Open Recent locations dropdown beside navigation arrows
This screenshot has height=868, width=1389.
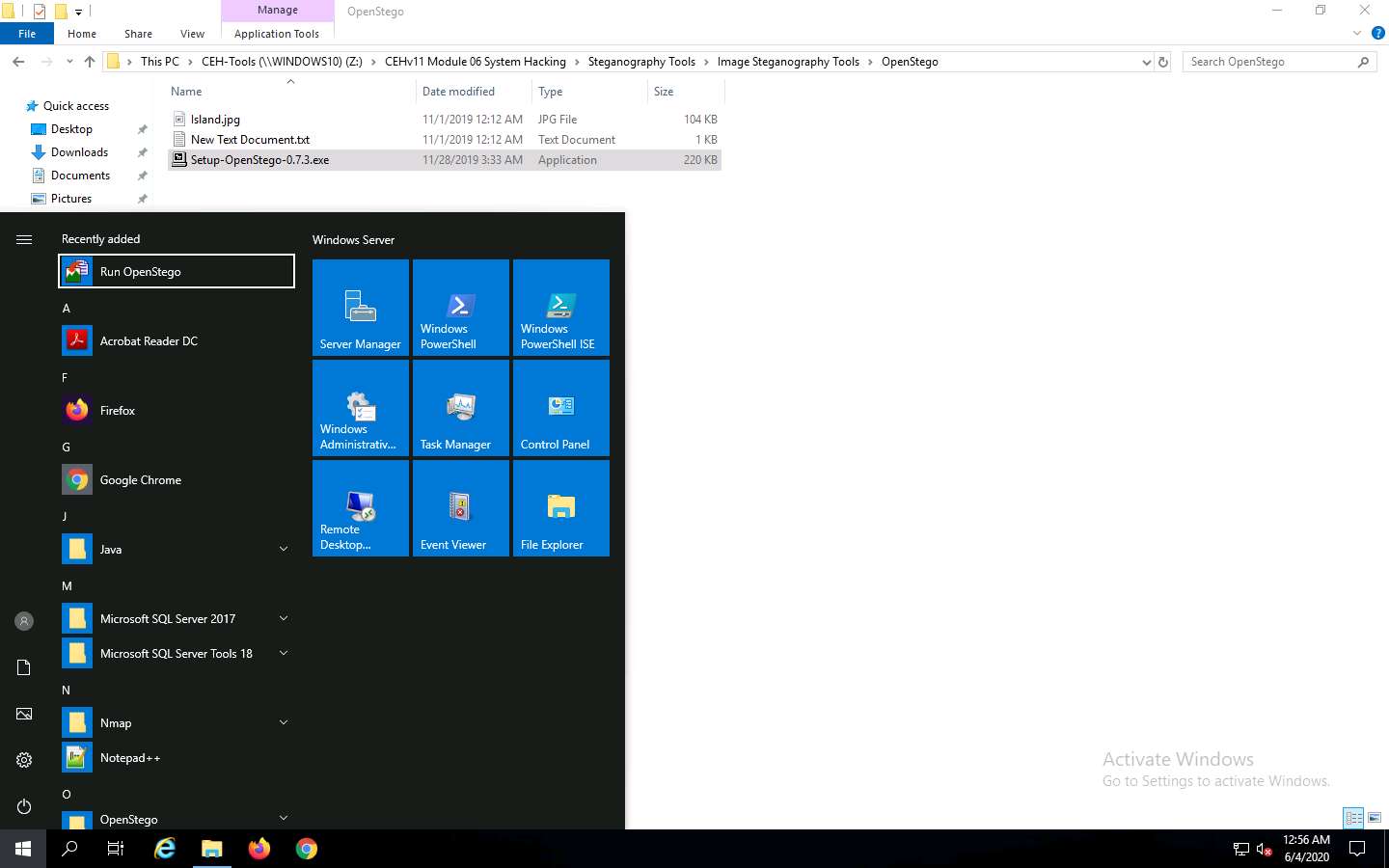(x=69, y=62)
